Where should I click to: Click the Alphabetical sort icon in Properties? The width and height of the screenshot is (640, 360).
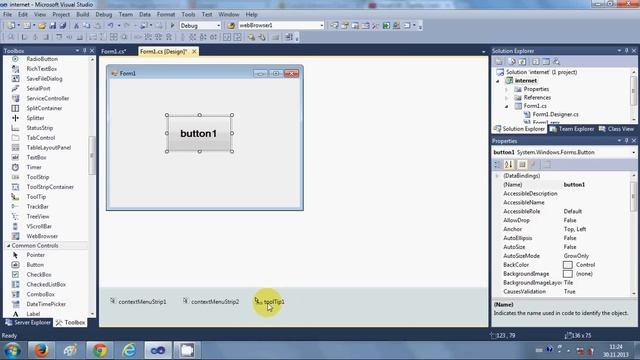pyautogui.click(x=509, y=164)
